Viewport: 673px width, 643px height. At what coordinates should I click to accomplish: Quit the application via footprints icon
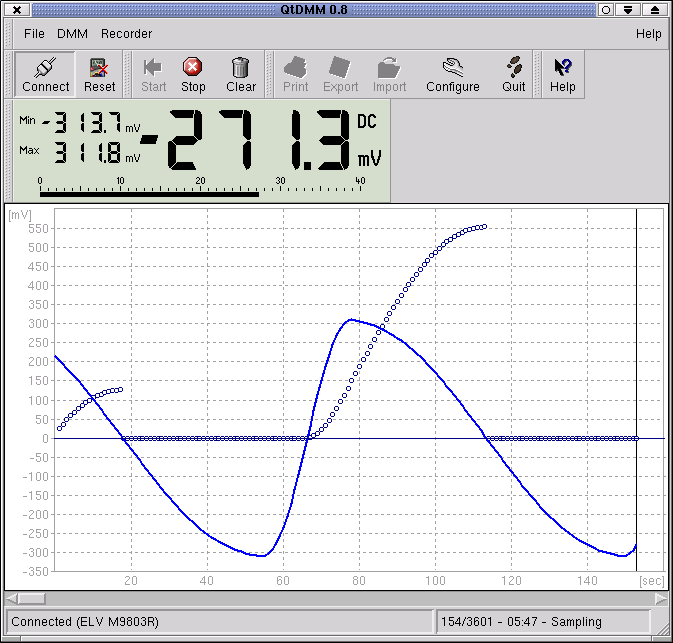tap(514, 75)
